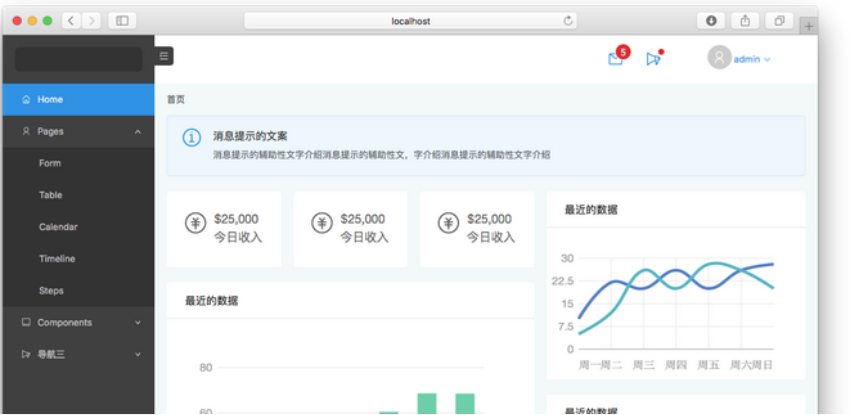Open the Form page
The height and width of the screenshot is (415, 850).
(x=79, y=163)
